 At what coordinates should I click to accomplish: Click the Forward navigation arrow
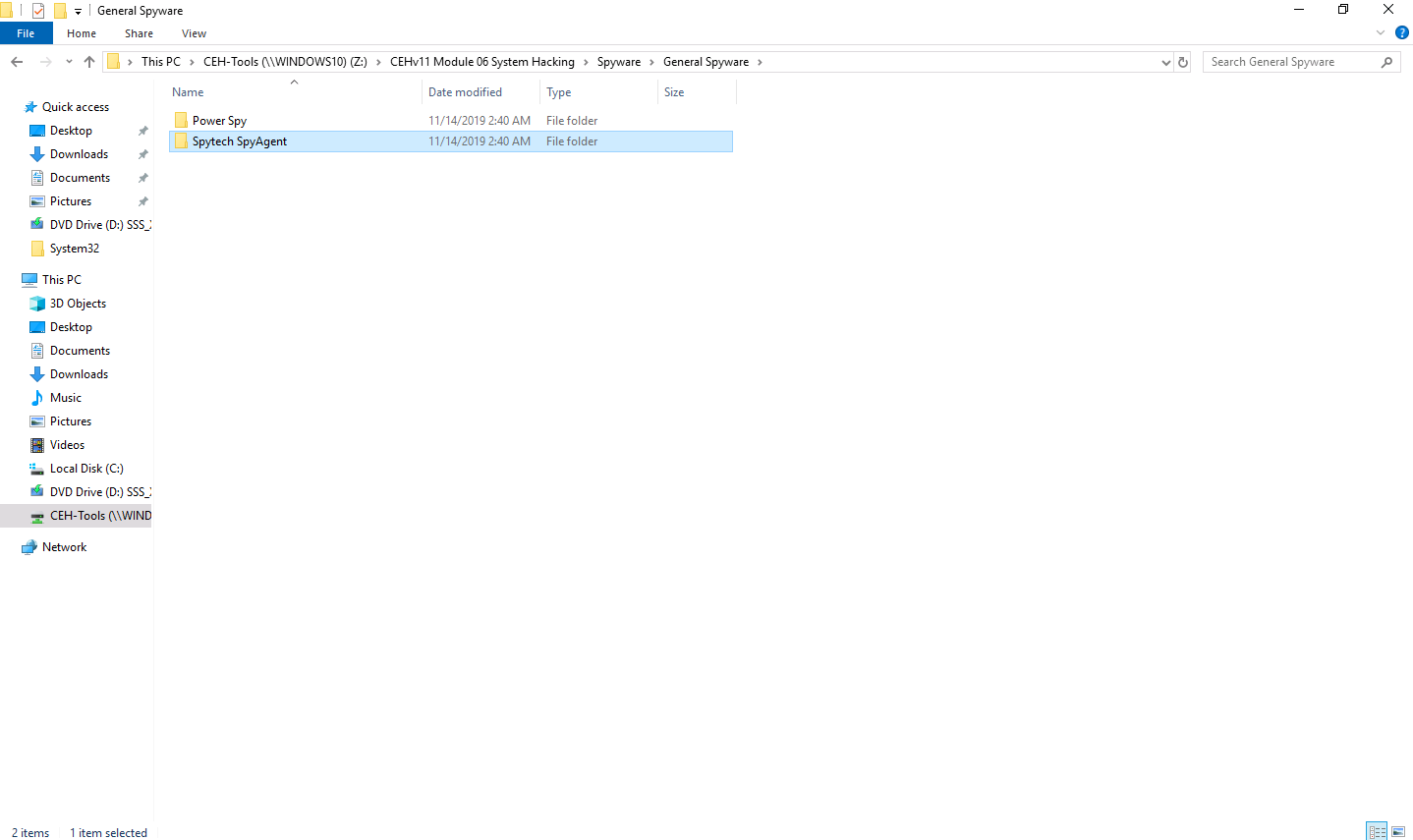coord(45,62)
